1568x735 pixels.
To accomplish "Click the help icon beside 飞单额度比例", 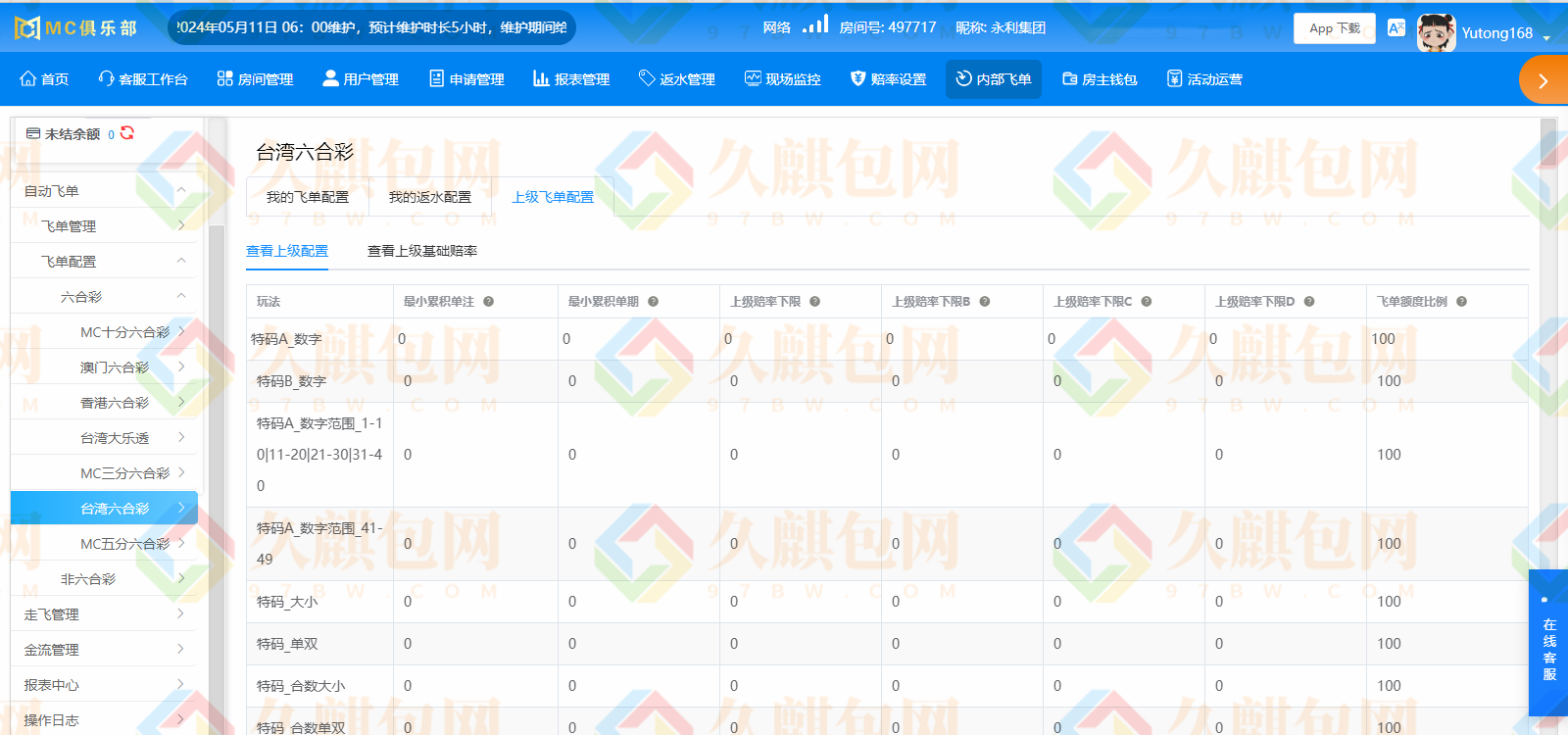I will click(x=1461, y=302).
